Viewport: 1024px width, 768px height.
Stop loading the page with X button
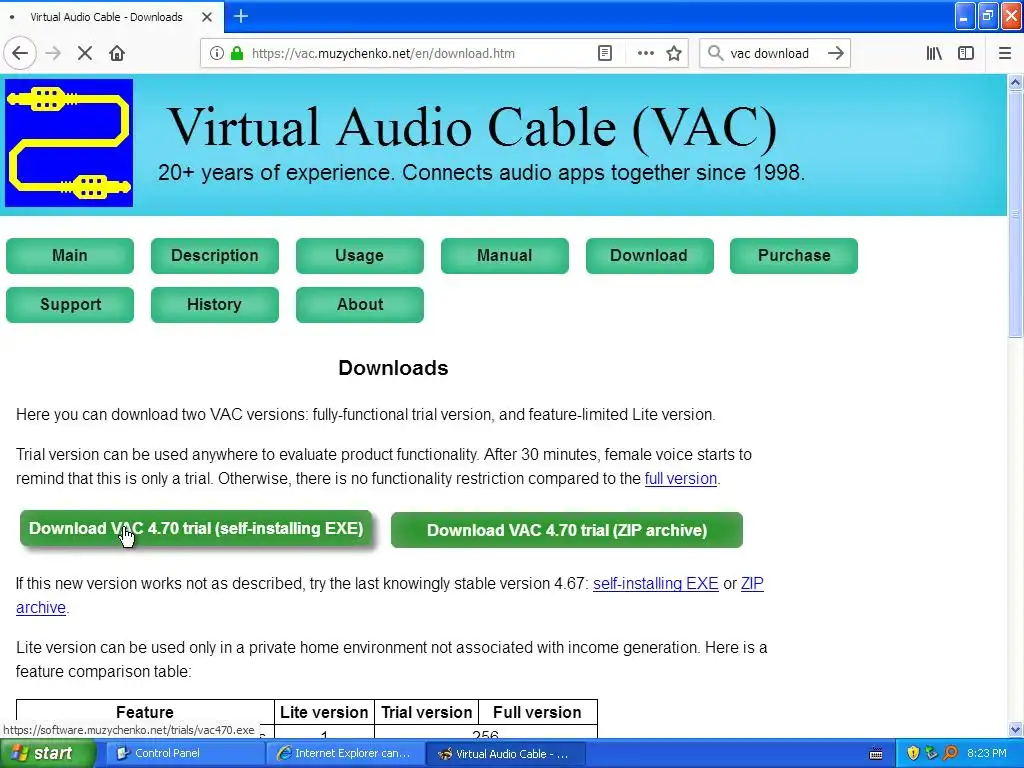pos(85,53)
